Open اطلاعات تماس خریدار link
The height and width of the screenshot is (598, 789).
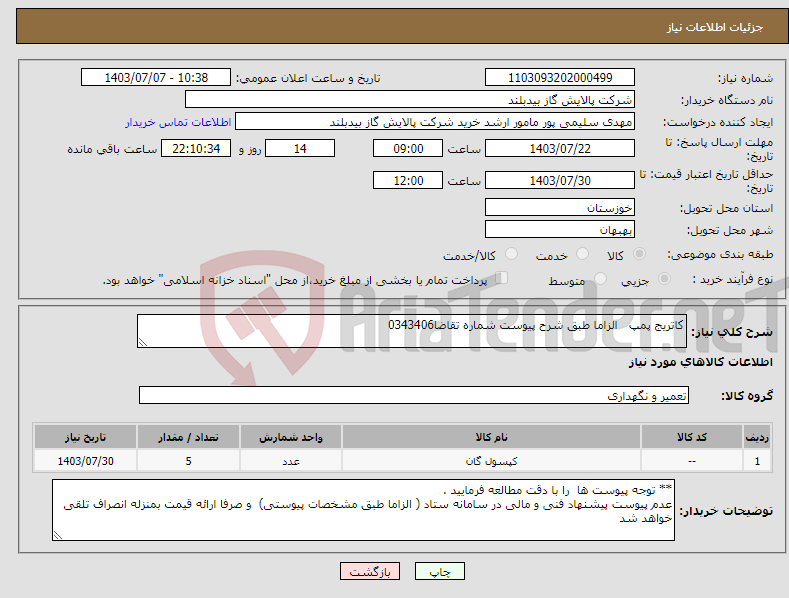178,122
